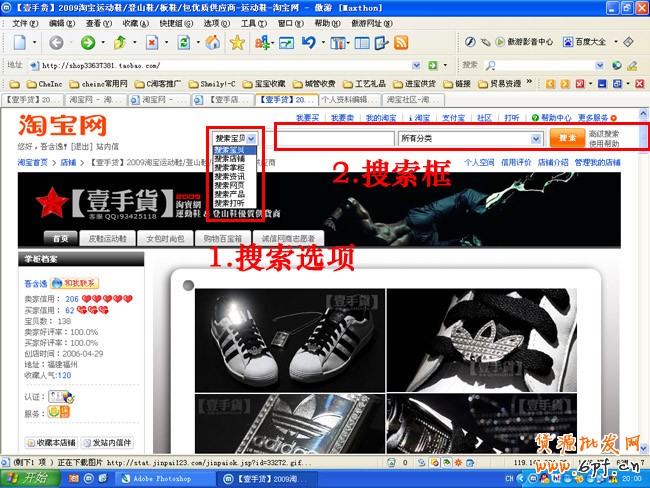
Task: Open the Home page icon in toolbar
Action: coord(212,43)
